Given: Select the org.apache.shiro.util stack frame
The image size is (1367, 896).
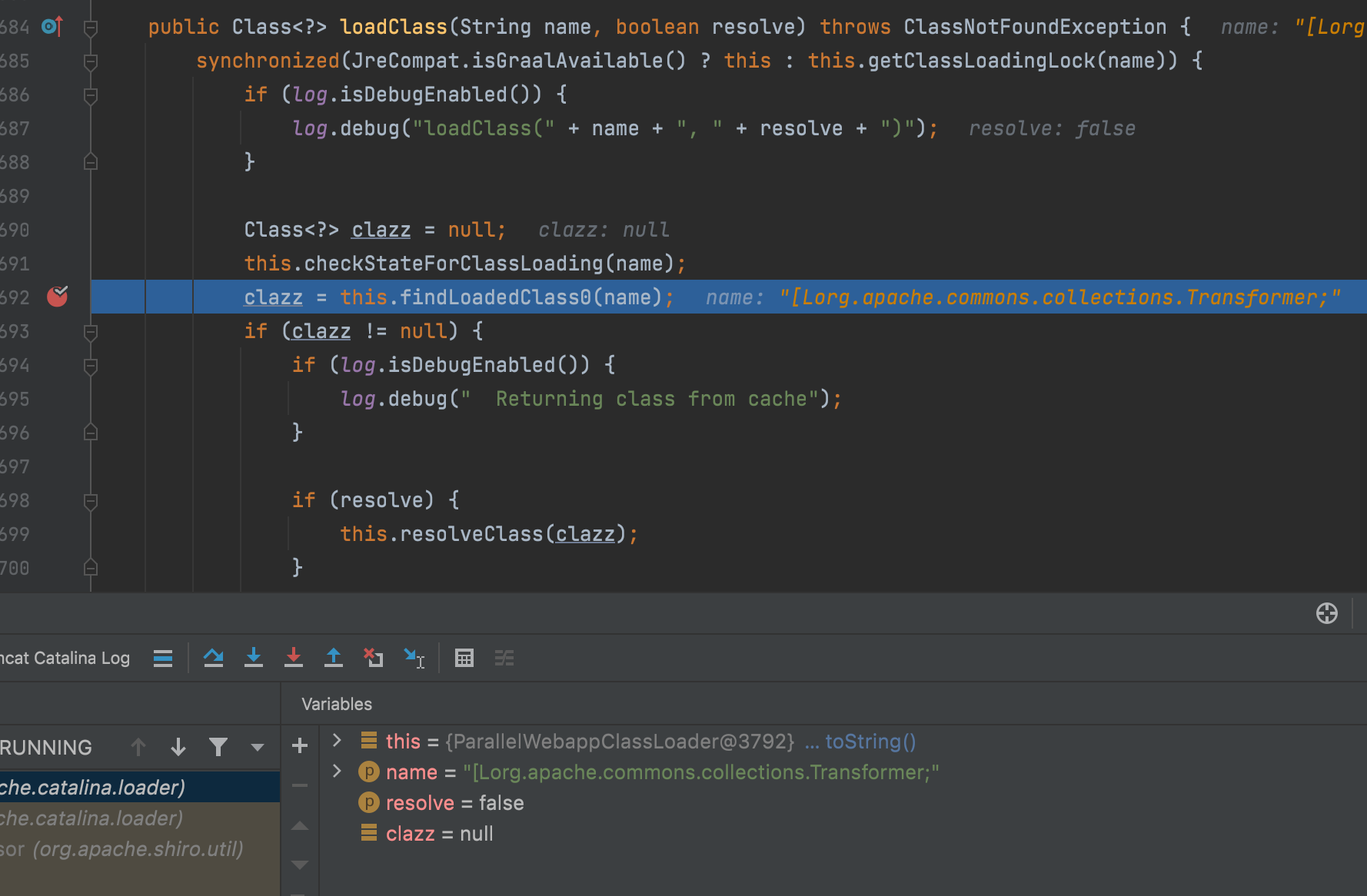Looking at the screenshot, I should click(140, 849).
